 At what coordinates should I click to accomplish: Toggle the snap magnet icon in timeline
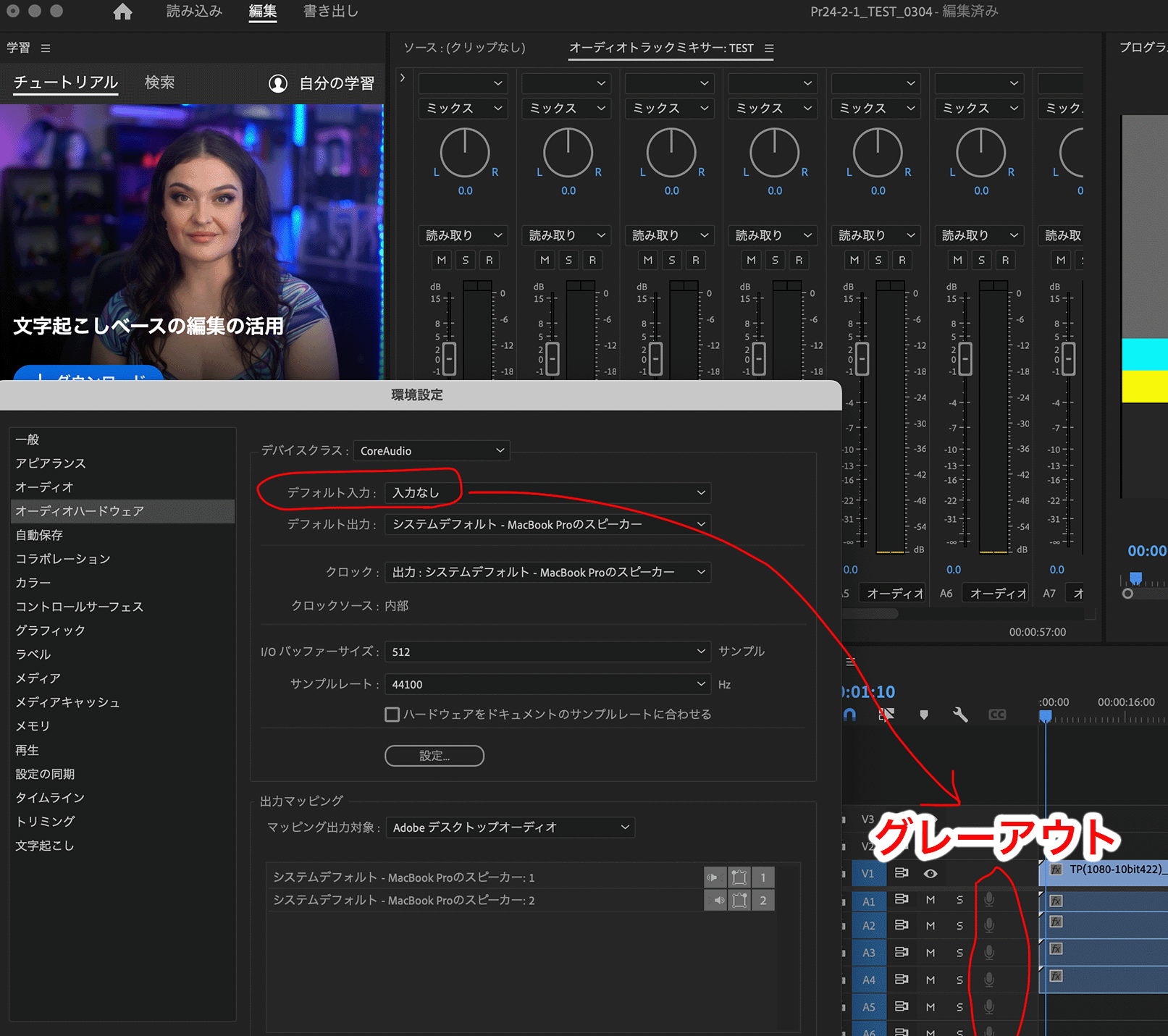click(x=849, y=714)
